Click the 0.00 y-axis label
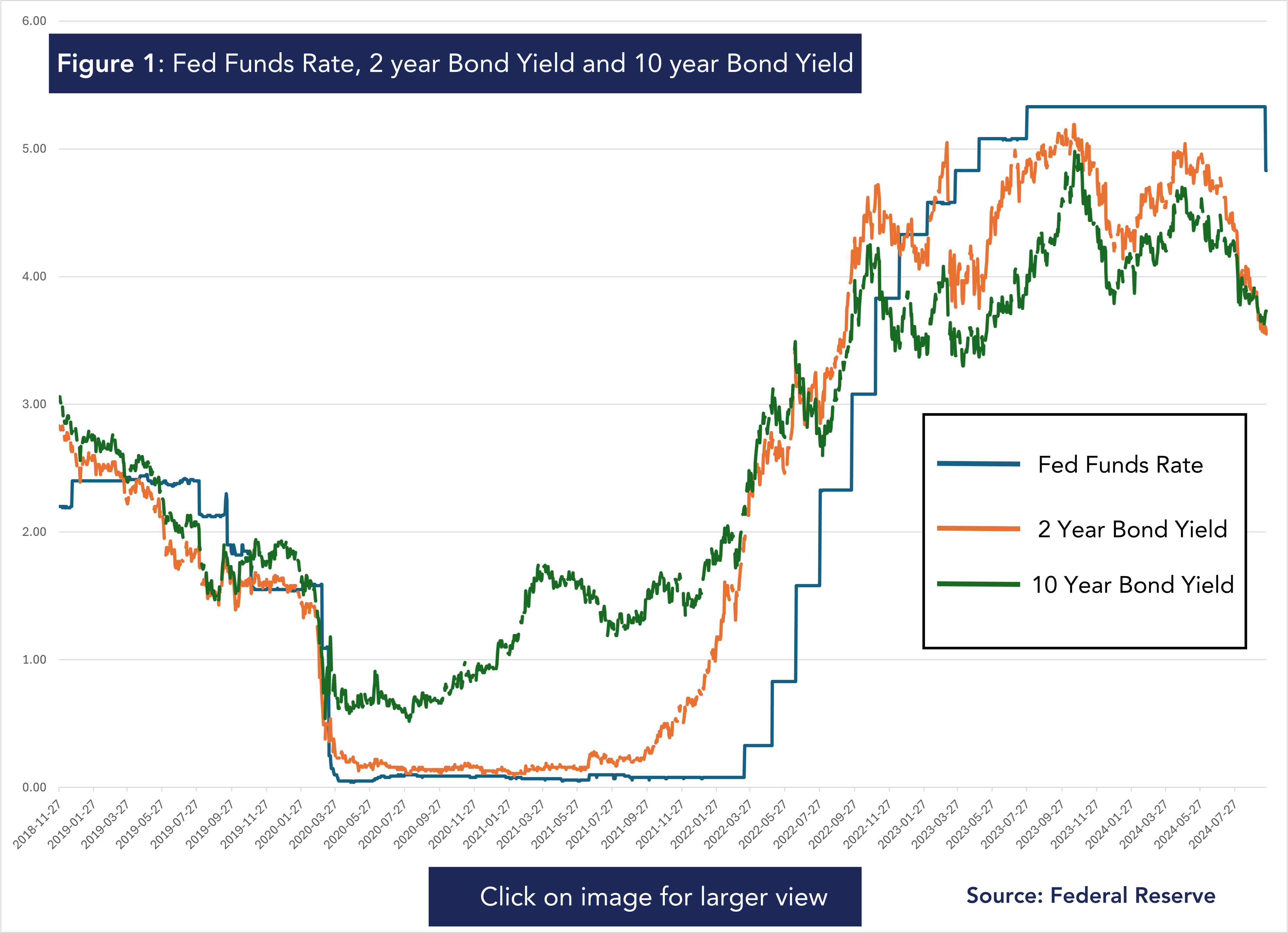This screenshot has height=933, width=1288. [x=34, y=787]
